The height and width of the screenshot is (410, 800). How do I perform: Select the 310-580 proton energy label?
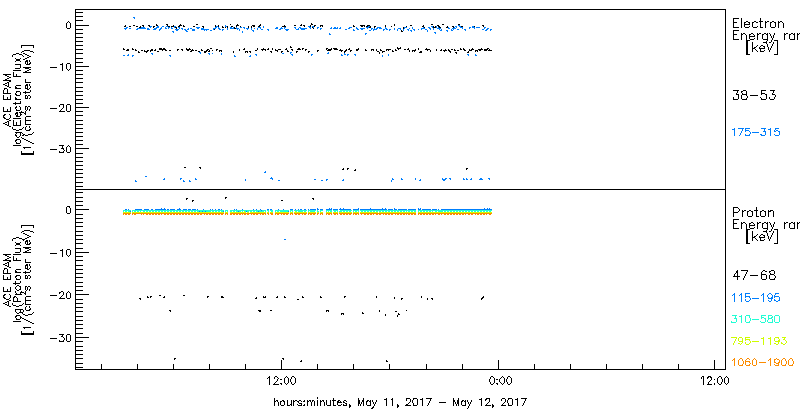coord(756,320)
